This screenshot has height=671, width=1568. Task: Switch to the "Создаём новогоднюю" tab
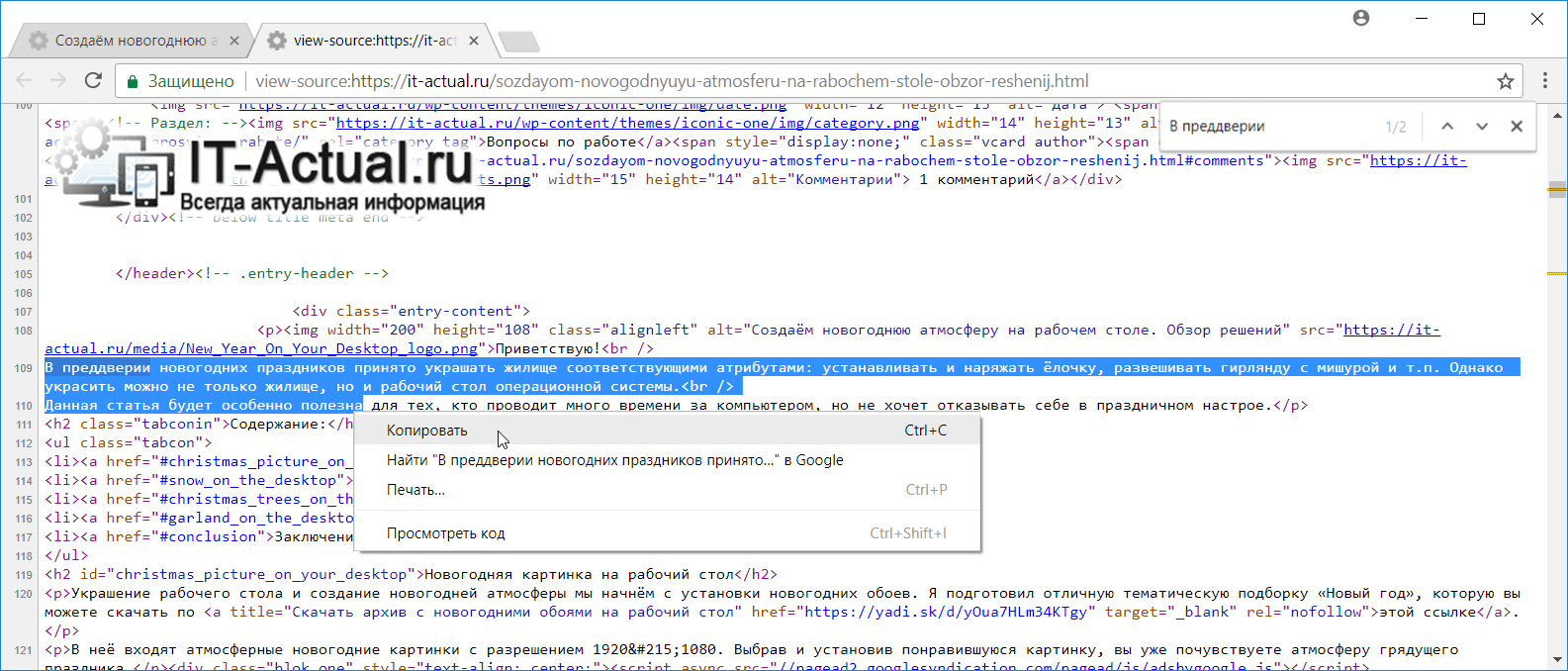(129, 41)
